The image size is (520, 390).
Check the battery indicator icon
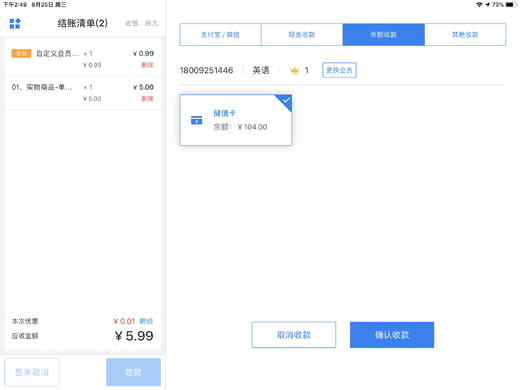point(511,5)
